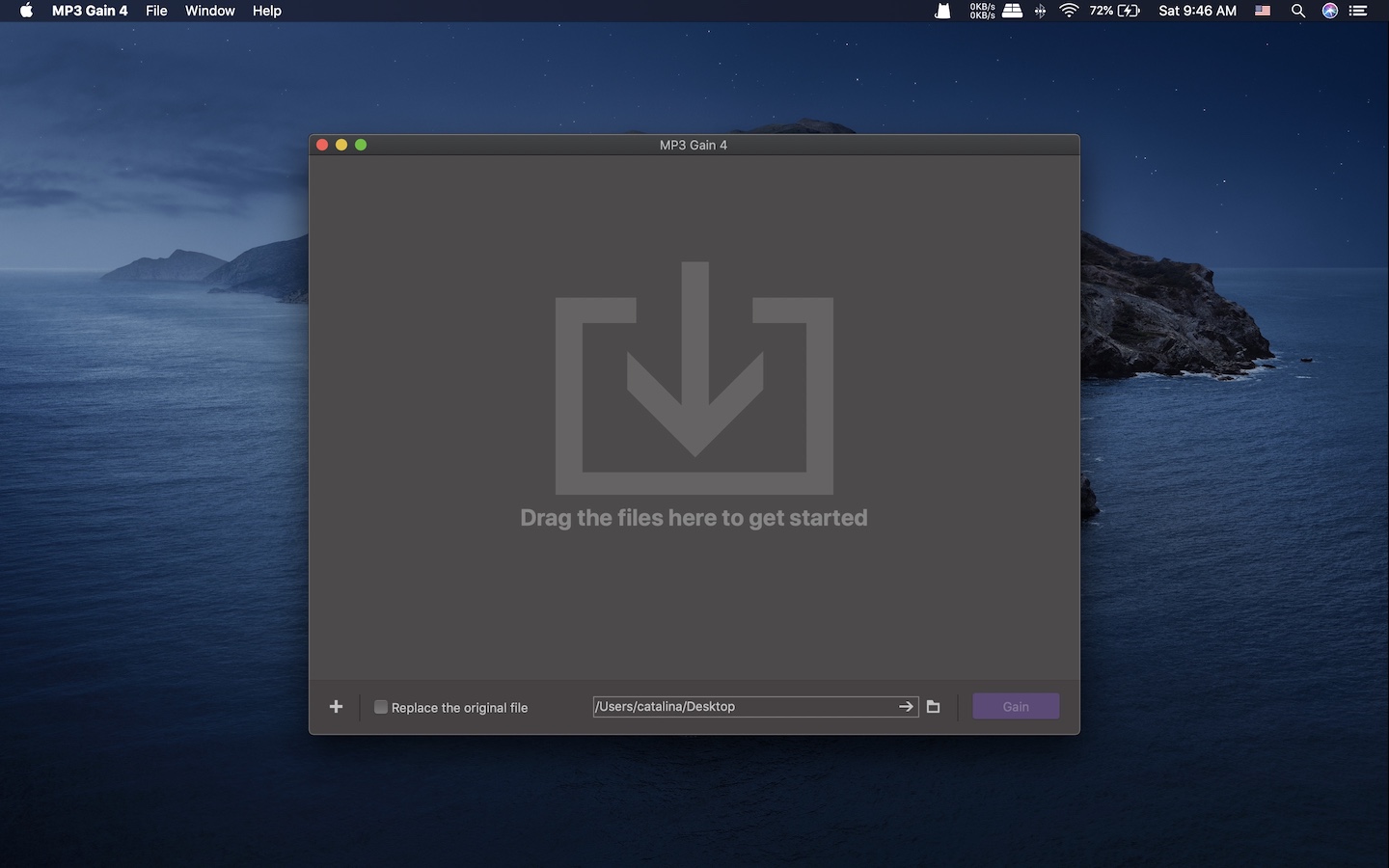Open Spotlight search magnifier icon
This screenshot has width=1389, height=868.
coord(1298,11)
